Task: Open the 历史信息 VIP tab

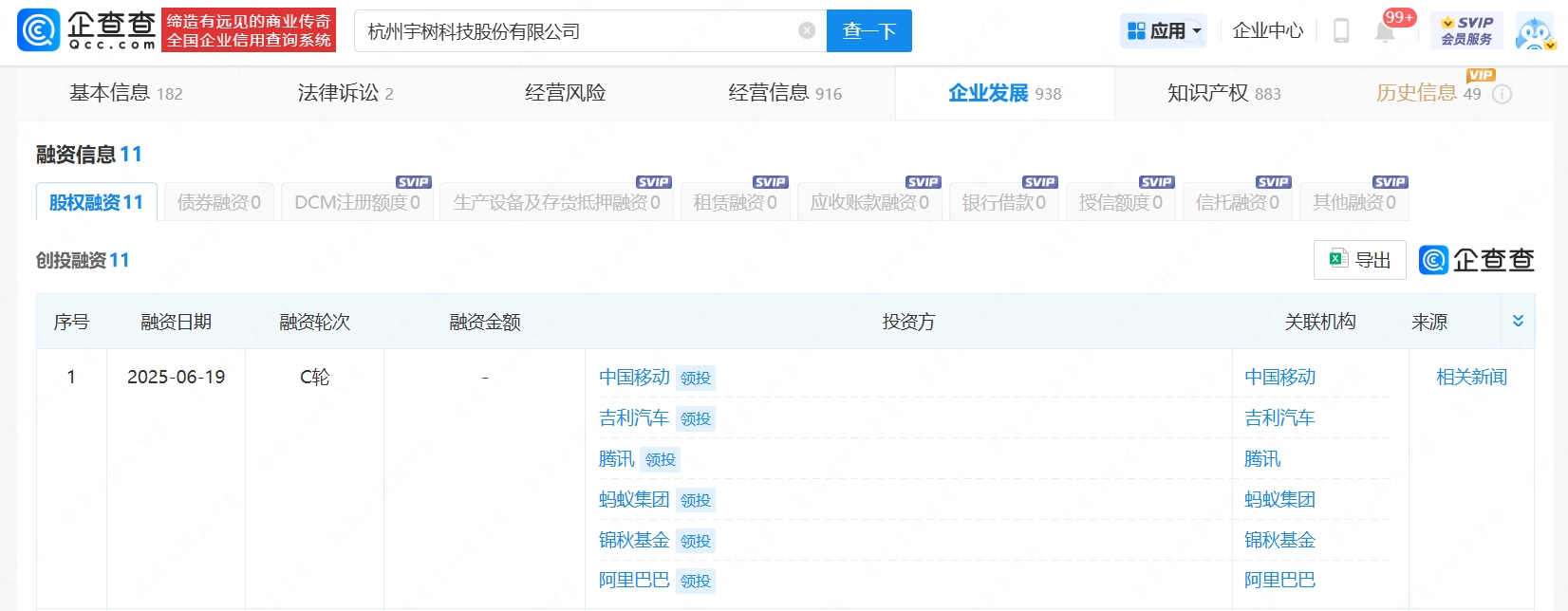Action: (x=1428, y=93)
